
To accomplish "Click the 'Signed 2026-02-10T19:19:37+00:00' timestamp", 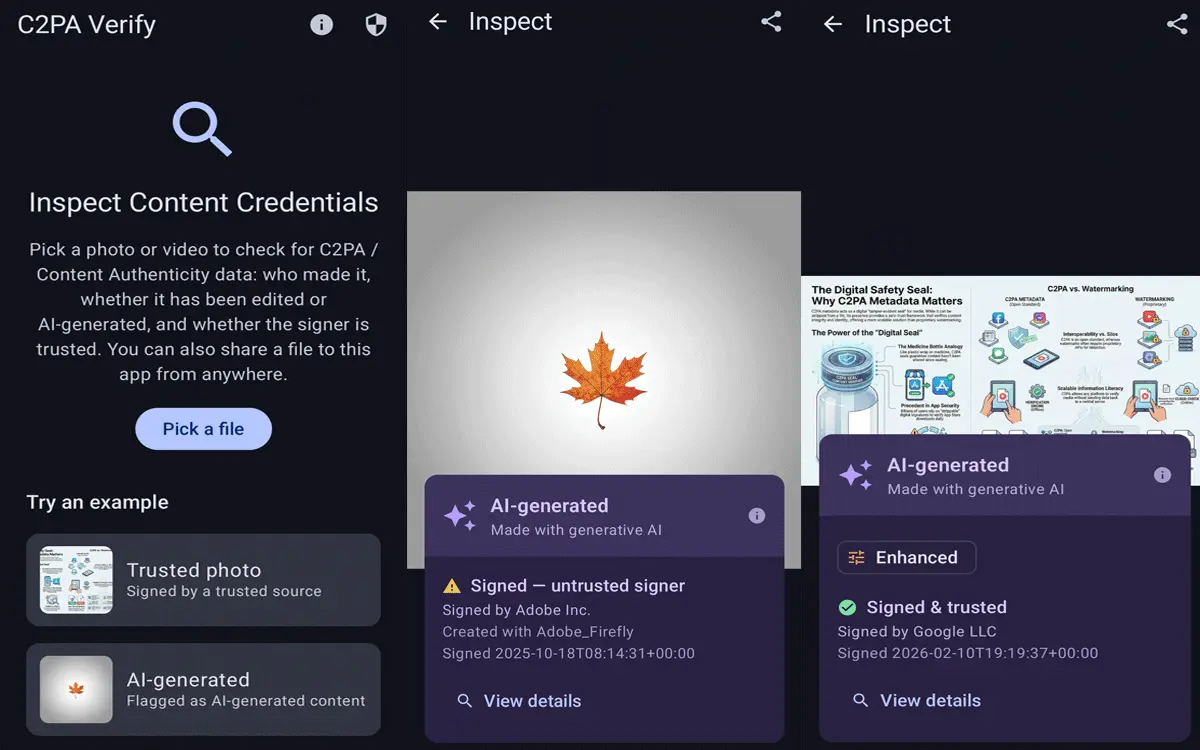I will point(968,653).
